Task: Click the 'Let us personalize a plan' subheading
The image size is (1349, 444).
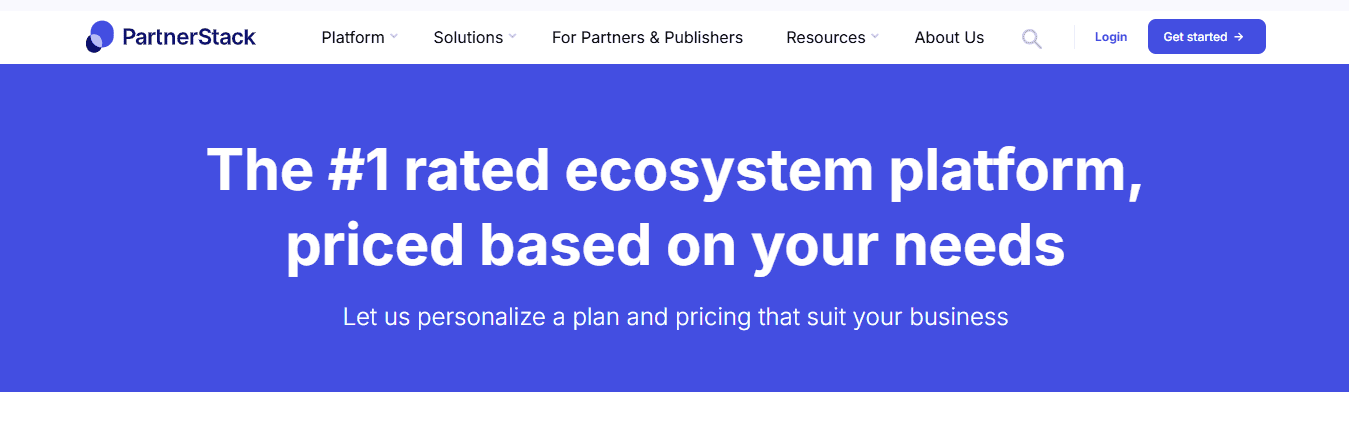Action: [675, 318]
